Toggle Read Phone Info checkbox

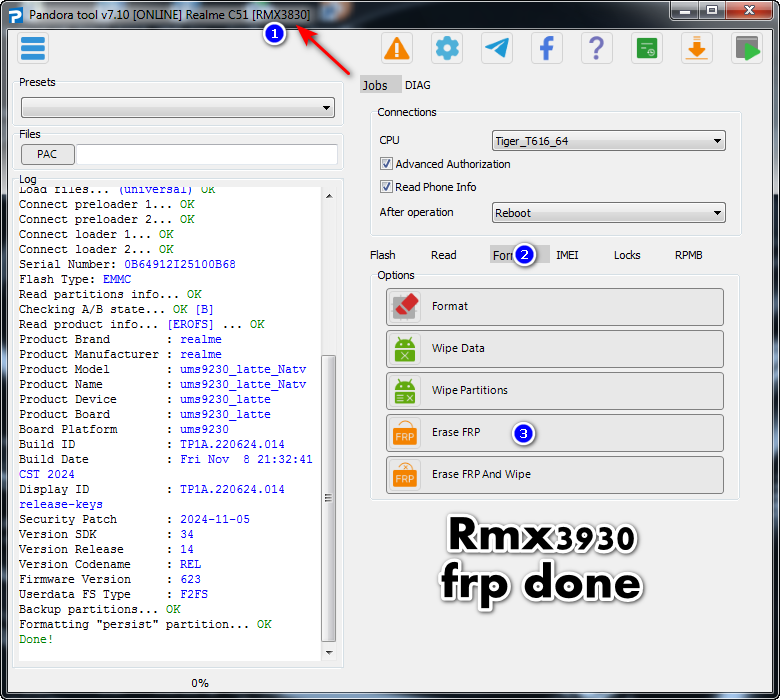386,187
